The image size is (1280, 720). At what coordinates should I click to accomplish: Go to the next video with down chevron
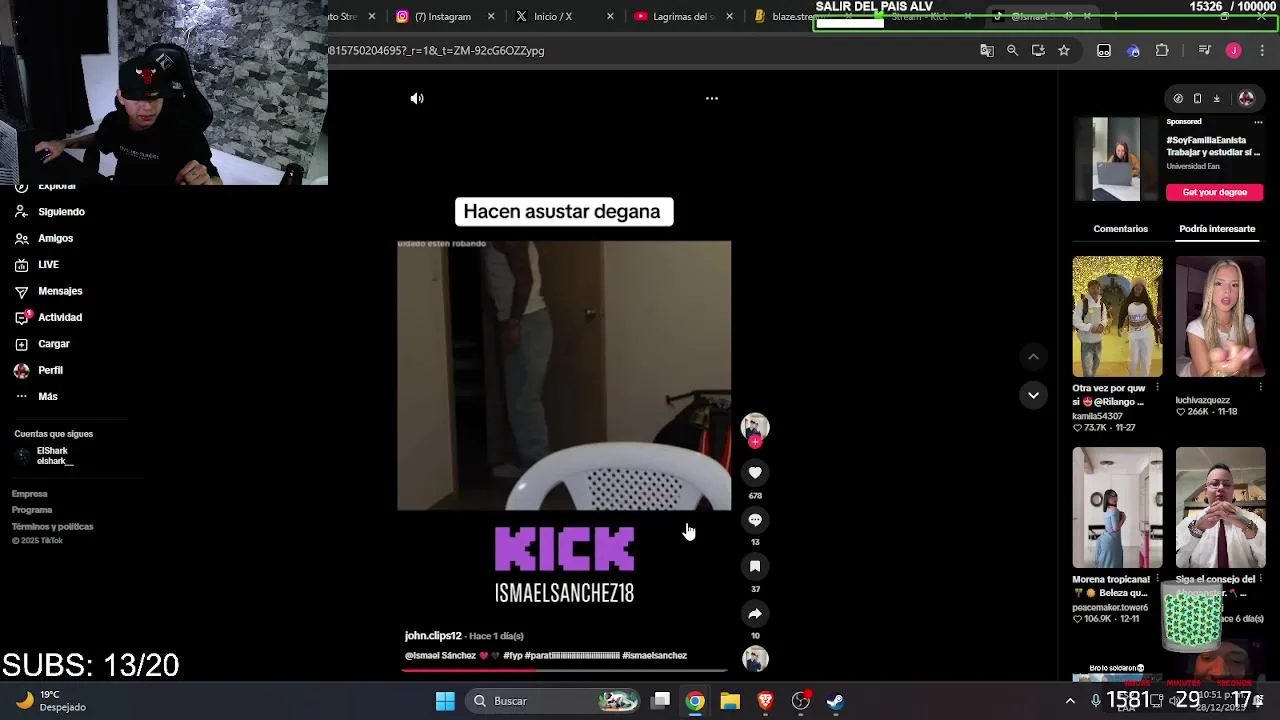coord(1033,395)
